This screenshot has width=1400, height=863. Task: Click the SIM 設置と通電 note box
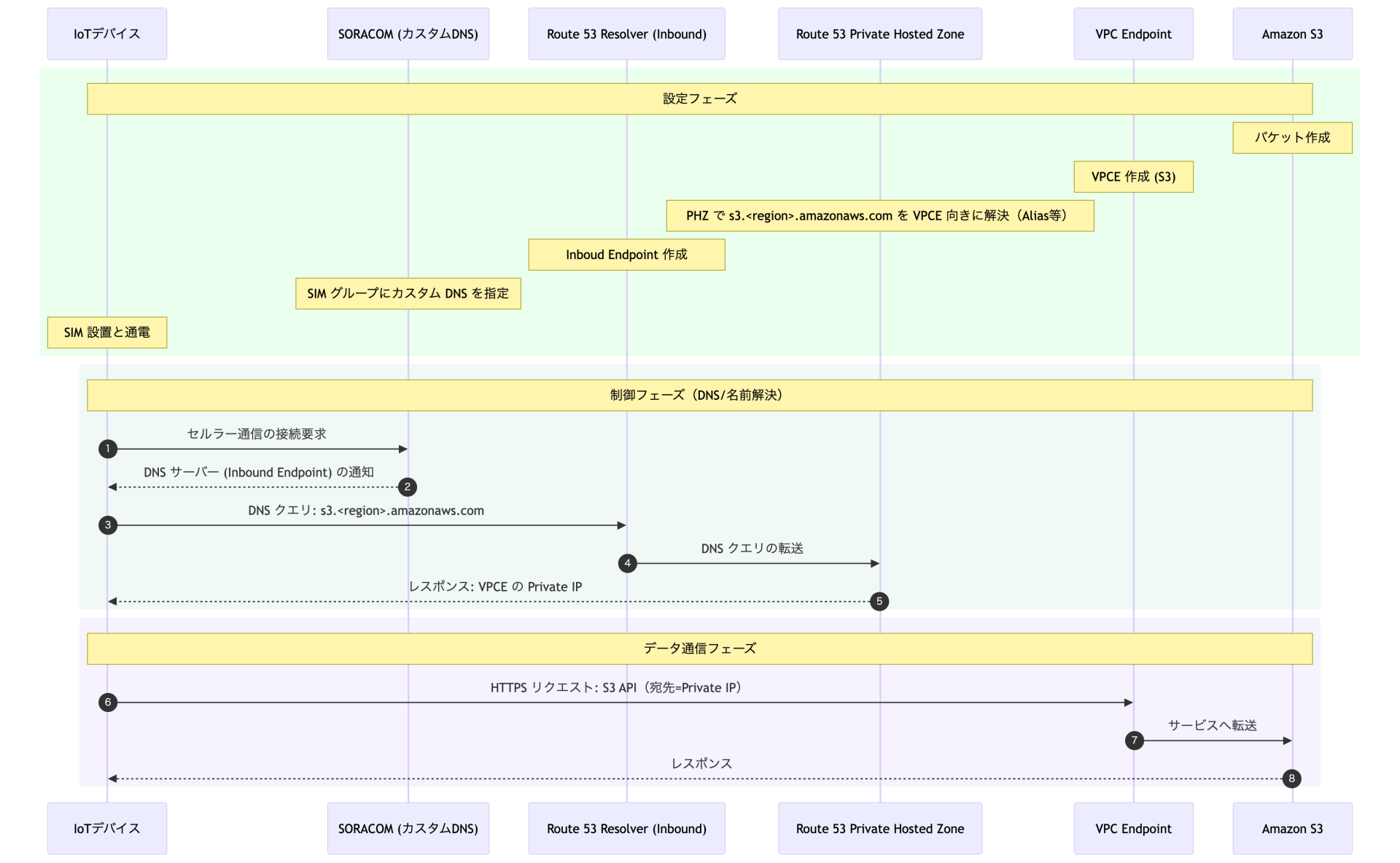[x=106, y=332]
